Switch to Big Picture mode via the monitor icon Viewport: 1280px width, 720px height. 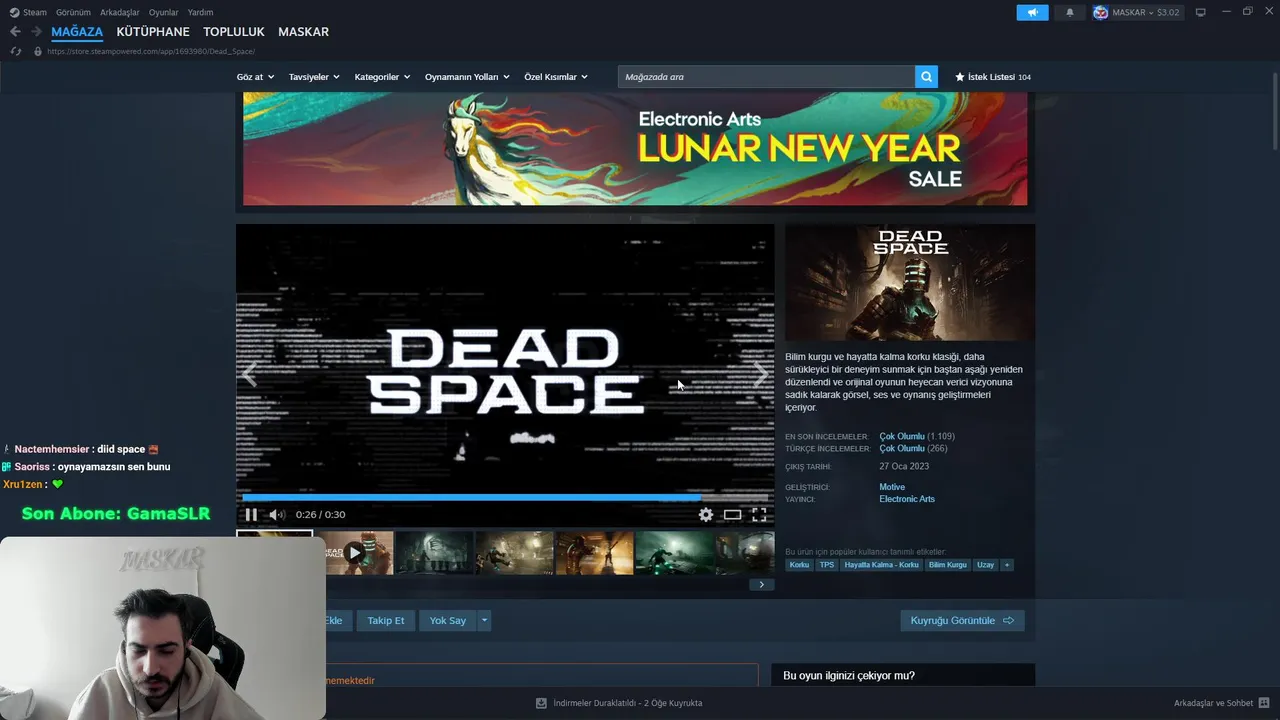(1201, 13)
